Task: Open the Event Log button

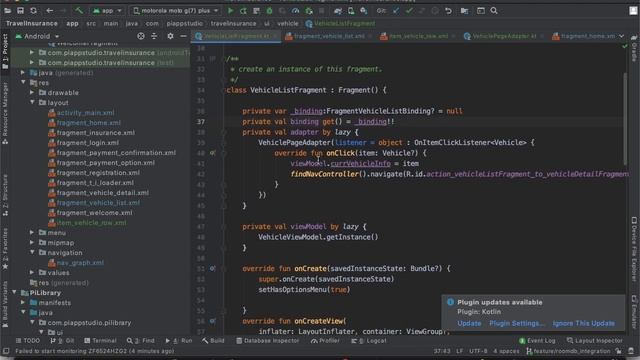Action: point(537,340)
